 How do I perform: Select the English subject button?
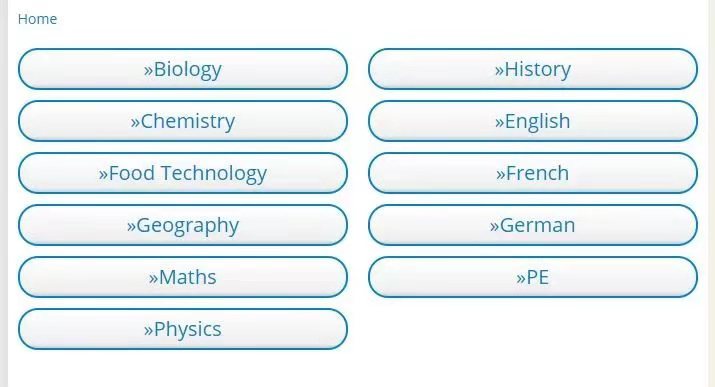tap(533, 121)
